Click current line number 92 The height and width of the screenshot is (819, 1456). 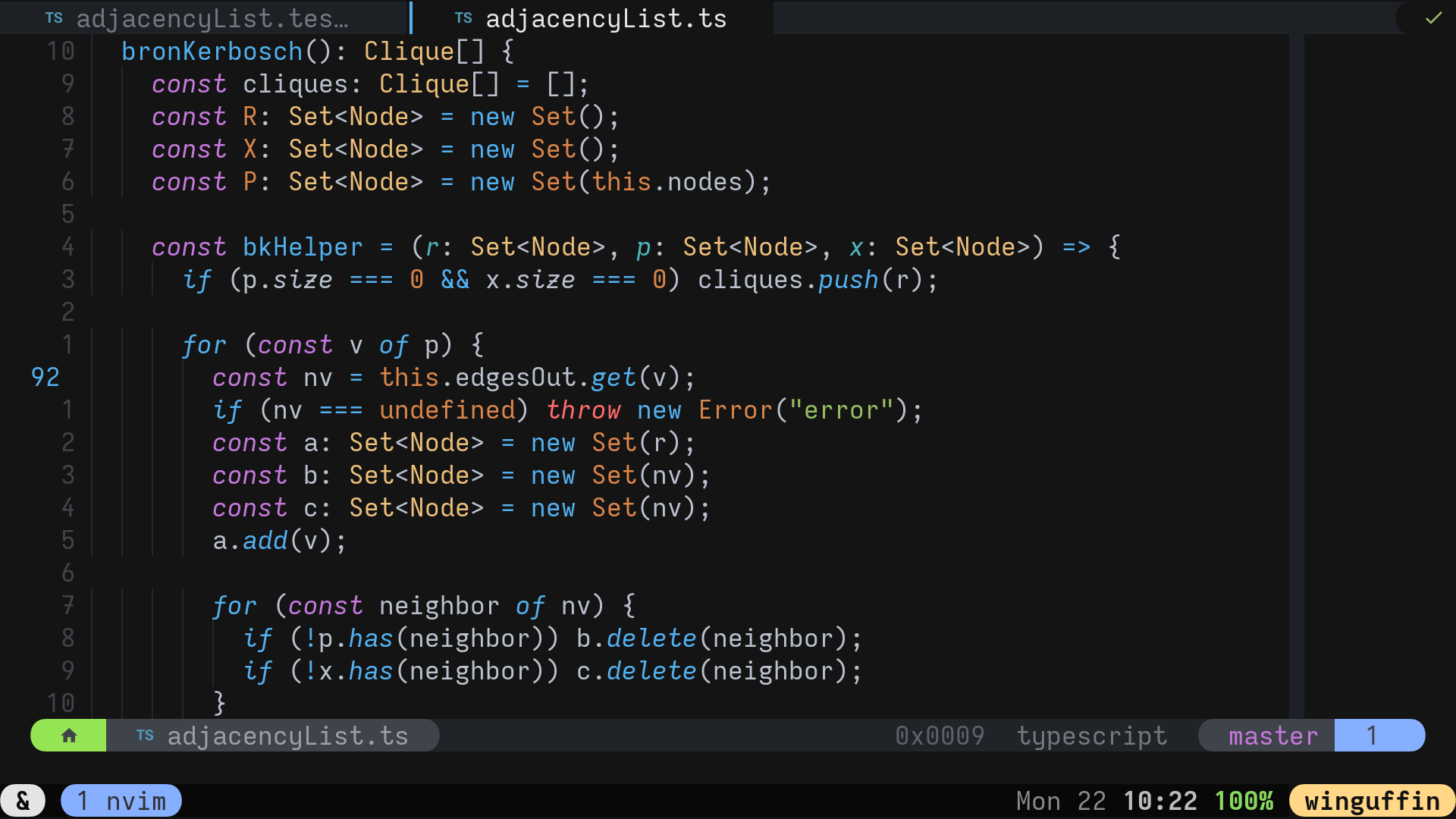(45, 377)
